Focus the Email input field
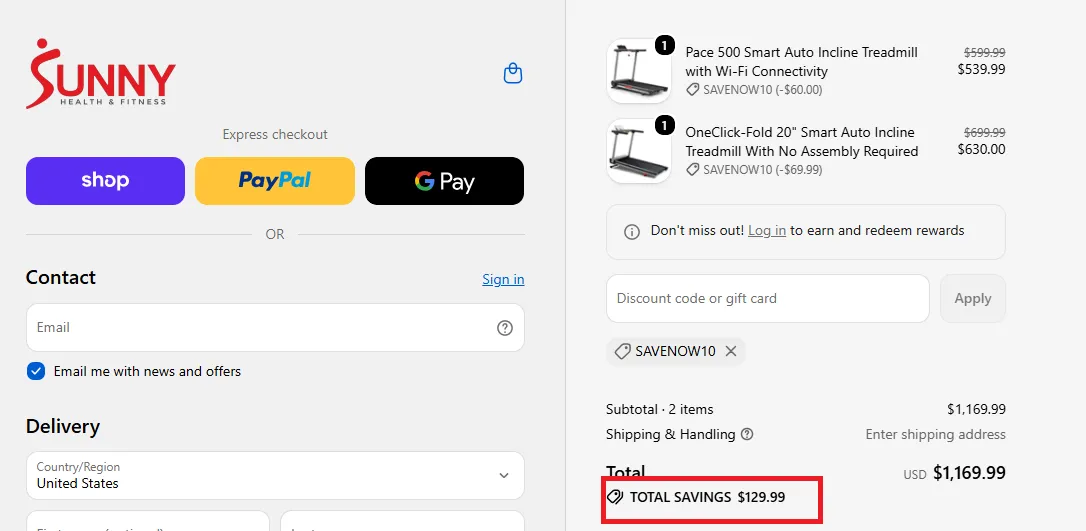This screenshot has height=531, width=1086. [275, 327]
